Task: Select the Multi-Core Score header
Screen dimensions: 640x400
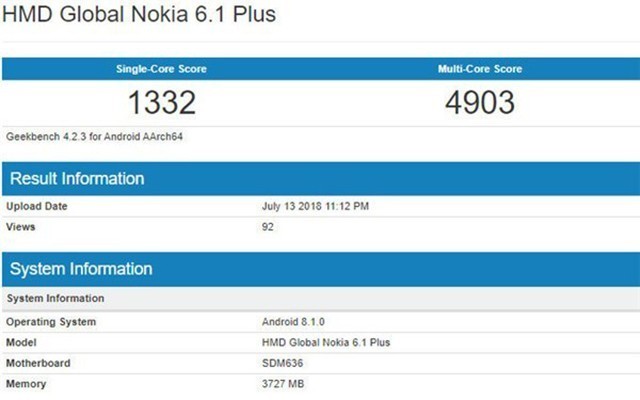Action: [x=480, y=69]
